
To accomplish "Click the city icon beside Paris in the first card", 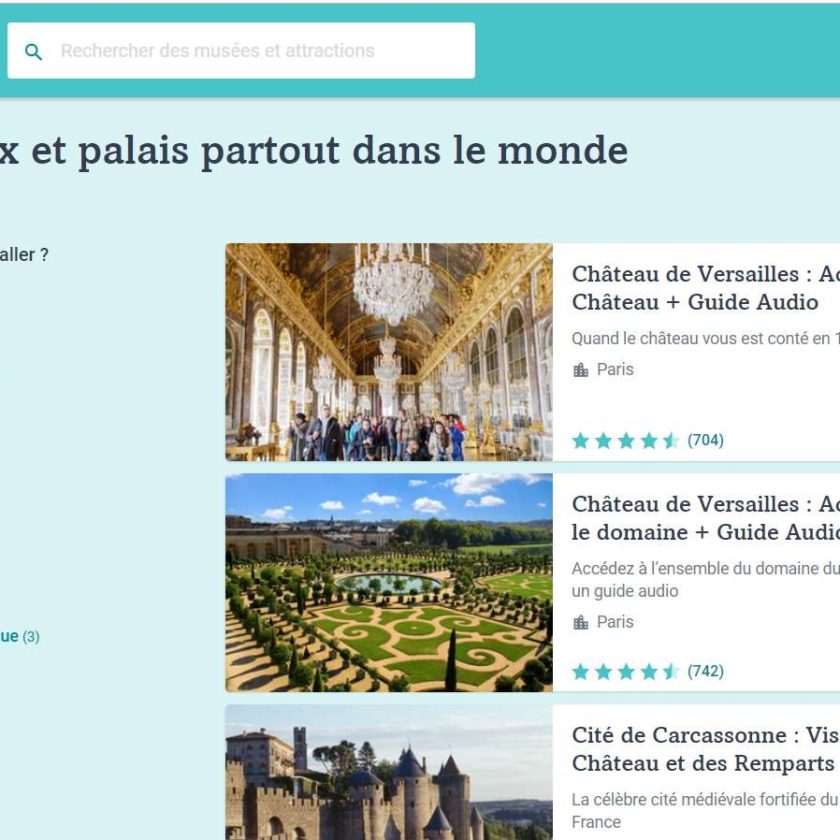I will [x=581, y=370].
